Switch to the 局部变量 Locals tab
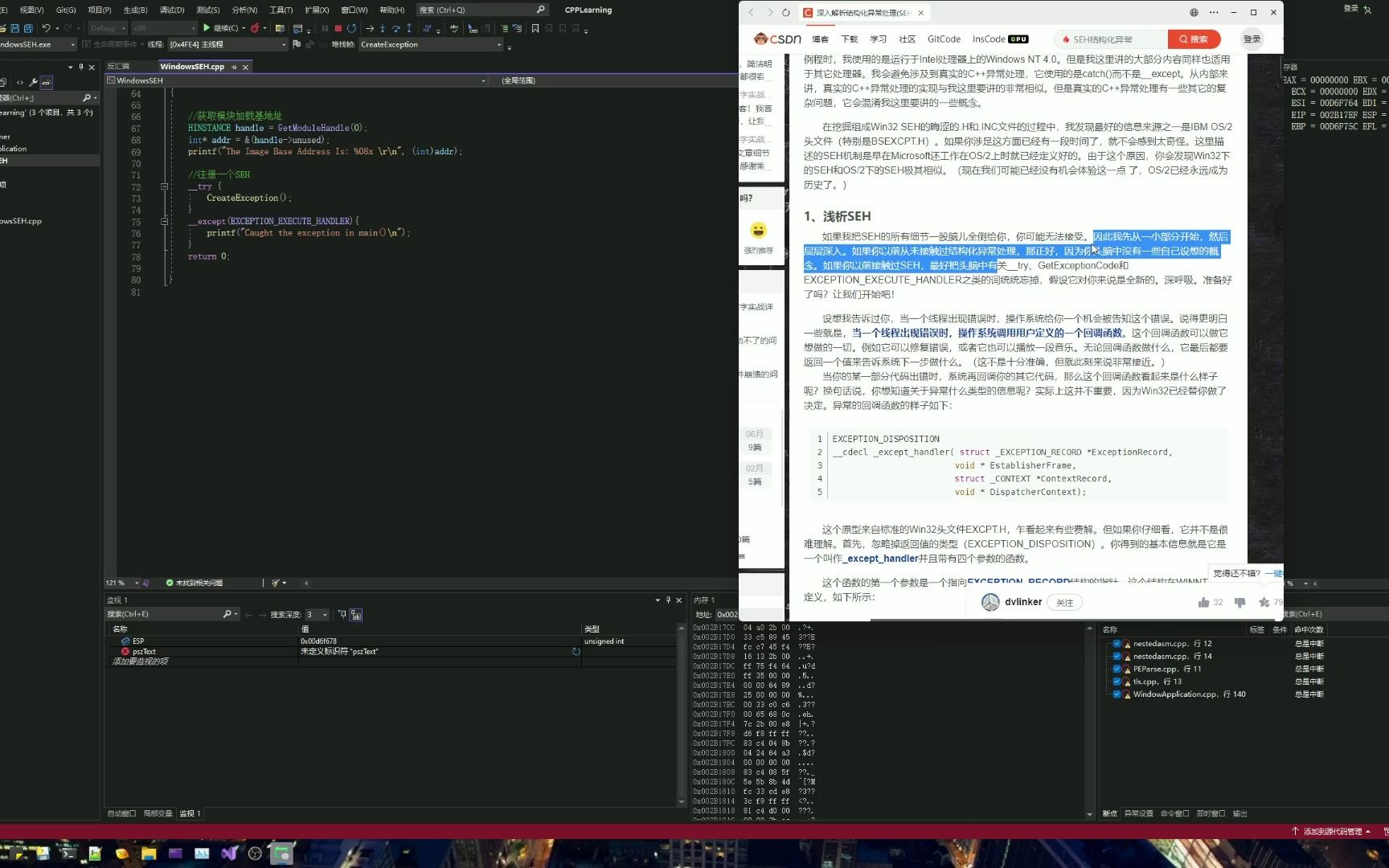Viewport: 1389px width, 868px height. (158, 813)
